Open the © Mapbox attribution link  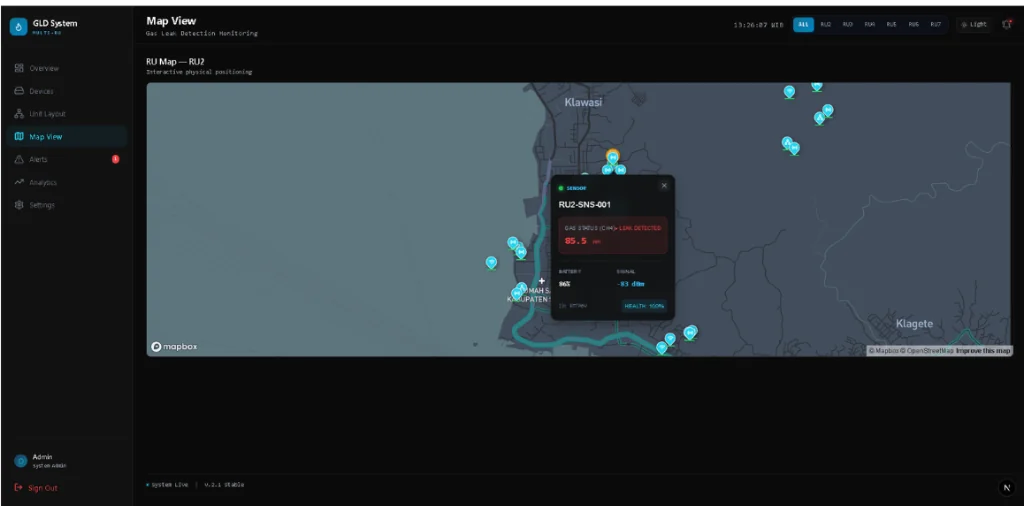(x=883, y=351)
